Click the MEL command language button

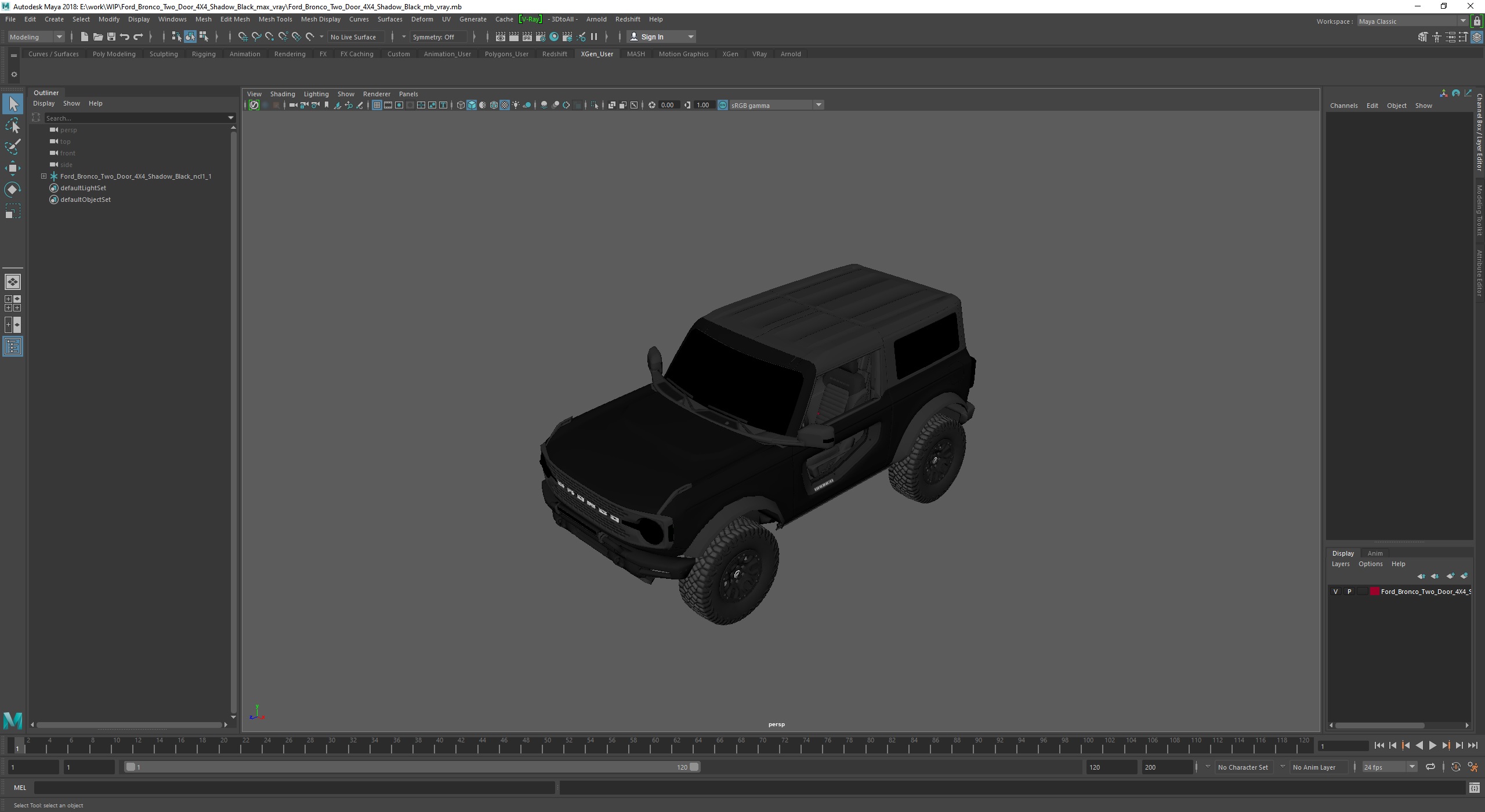point(20,788)
